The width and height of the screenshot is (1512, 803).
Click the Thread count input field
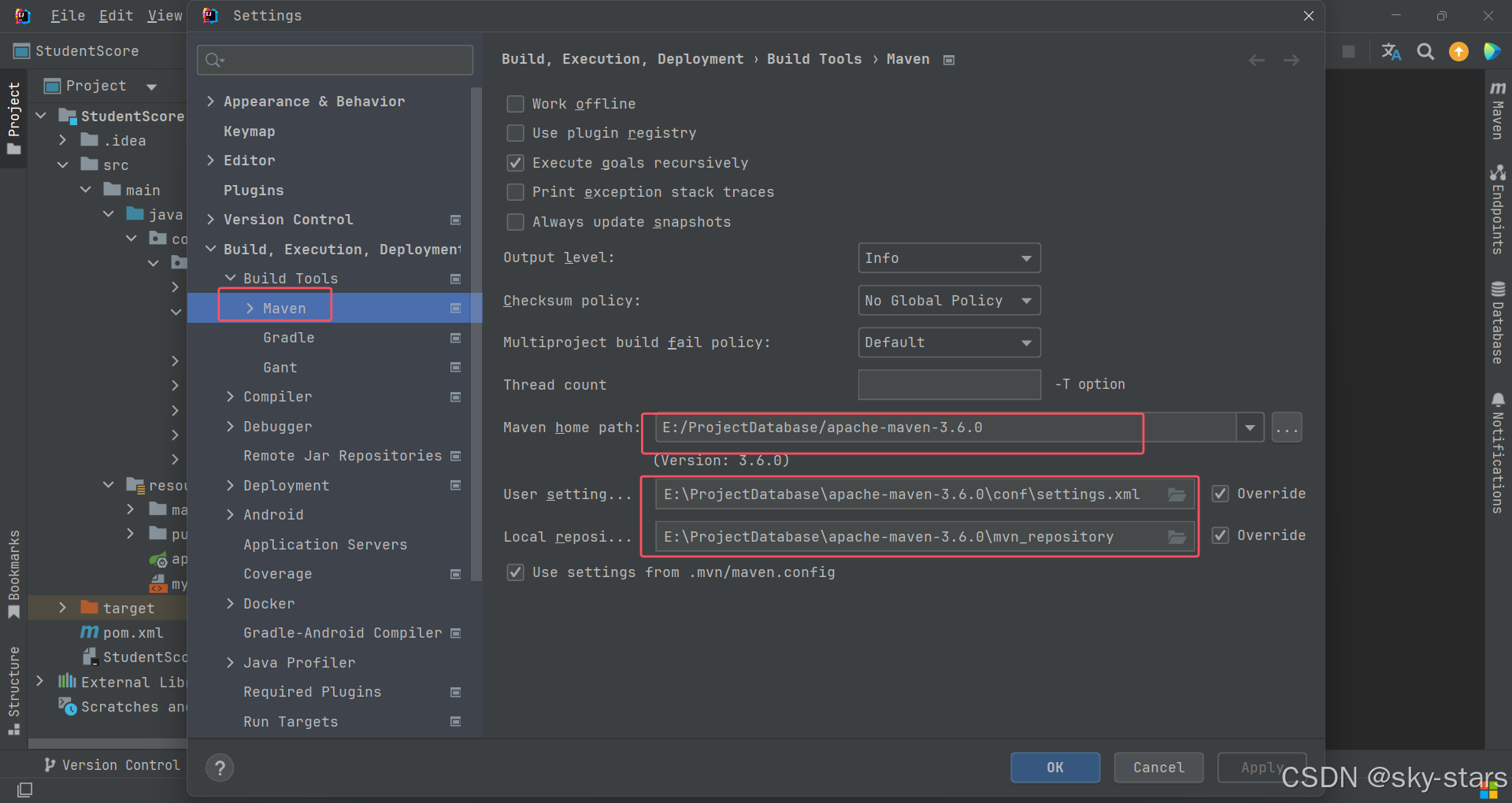point(949,385)
